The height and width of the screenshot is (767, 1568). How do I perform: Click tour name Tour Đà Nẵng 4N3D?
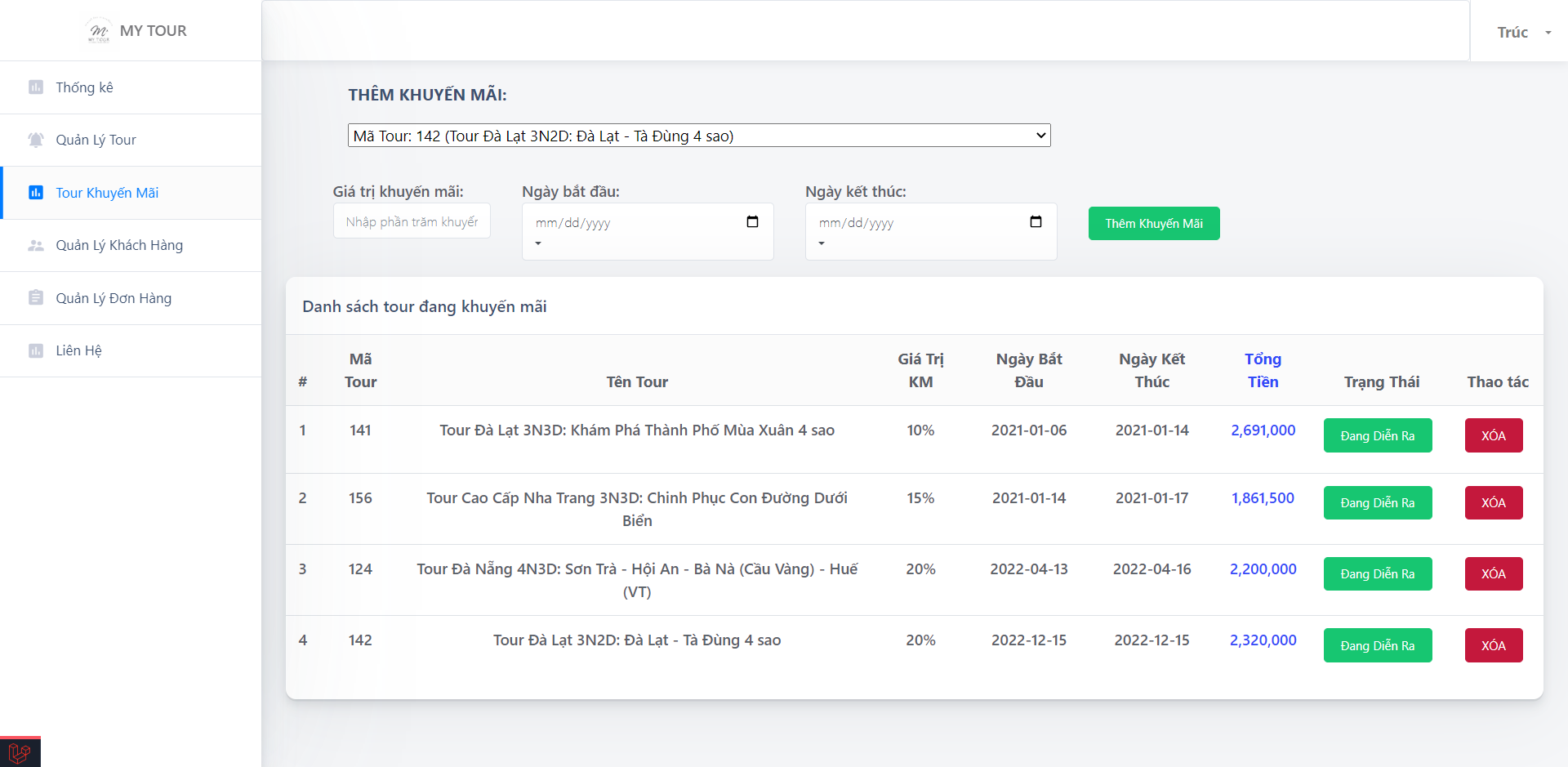coord(637,580)
